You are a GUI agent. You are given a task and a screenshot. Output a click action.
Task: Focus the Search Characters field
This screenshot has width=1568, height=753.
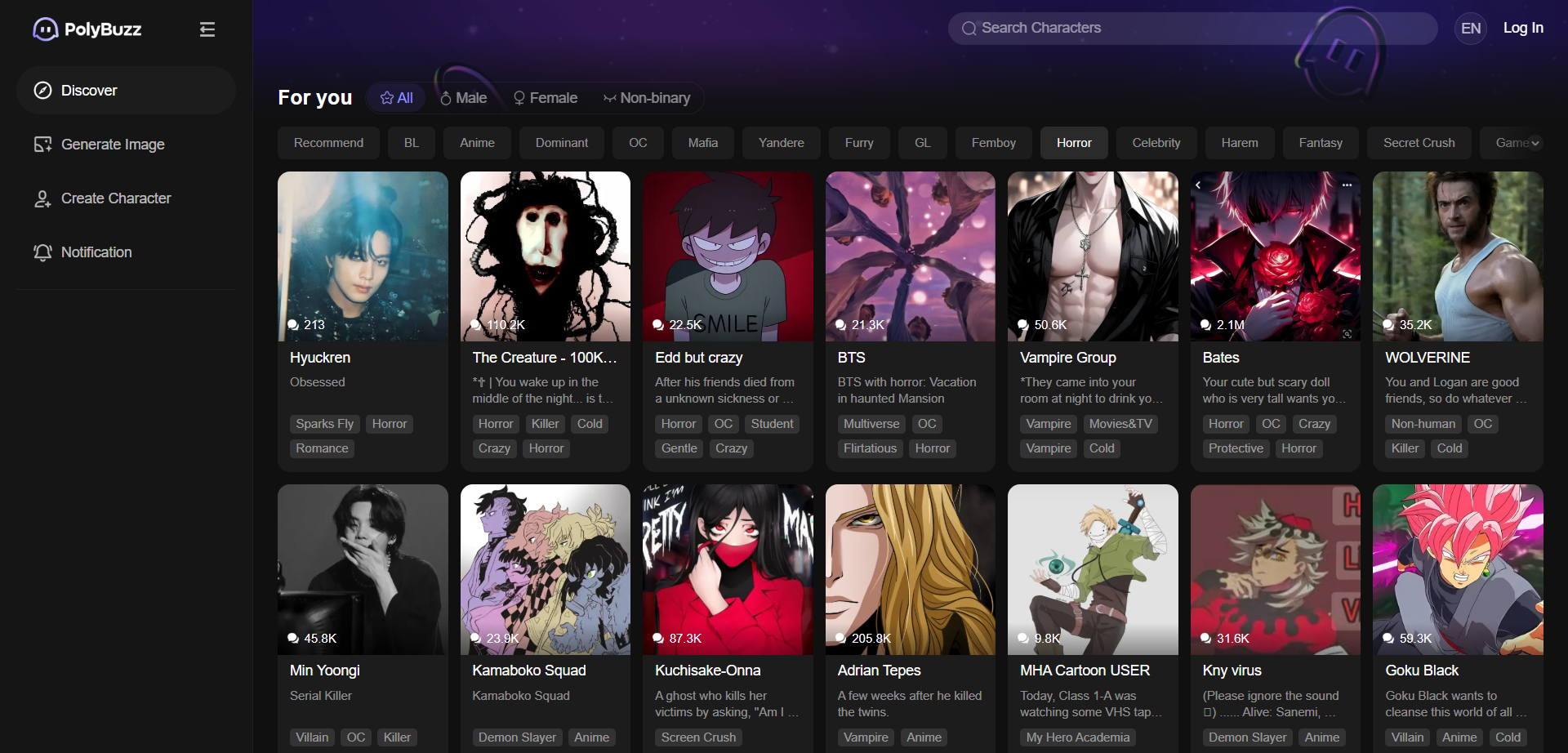(1192, 29)
